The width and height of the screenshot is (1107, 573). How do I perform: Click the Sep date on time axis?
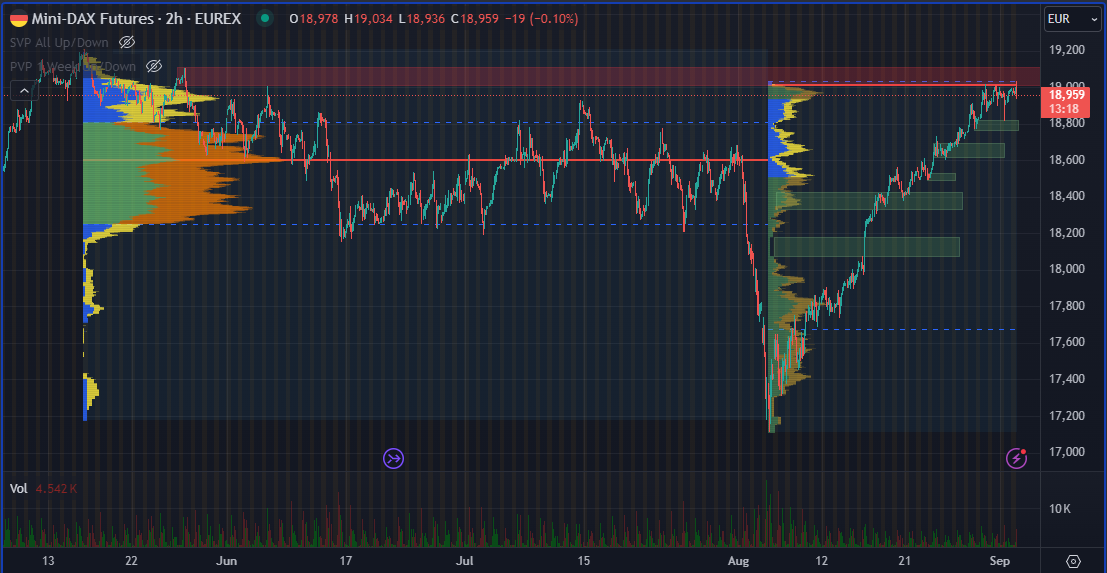point(999,561)
